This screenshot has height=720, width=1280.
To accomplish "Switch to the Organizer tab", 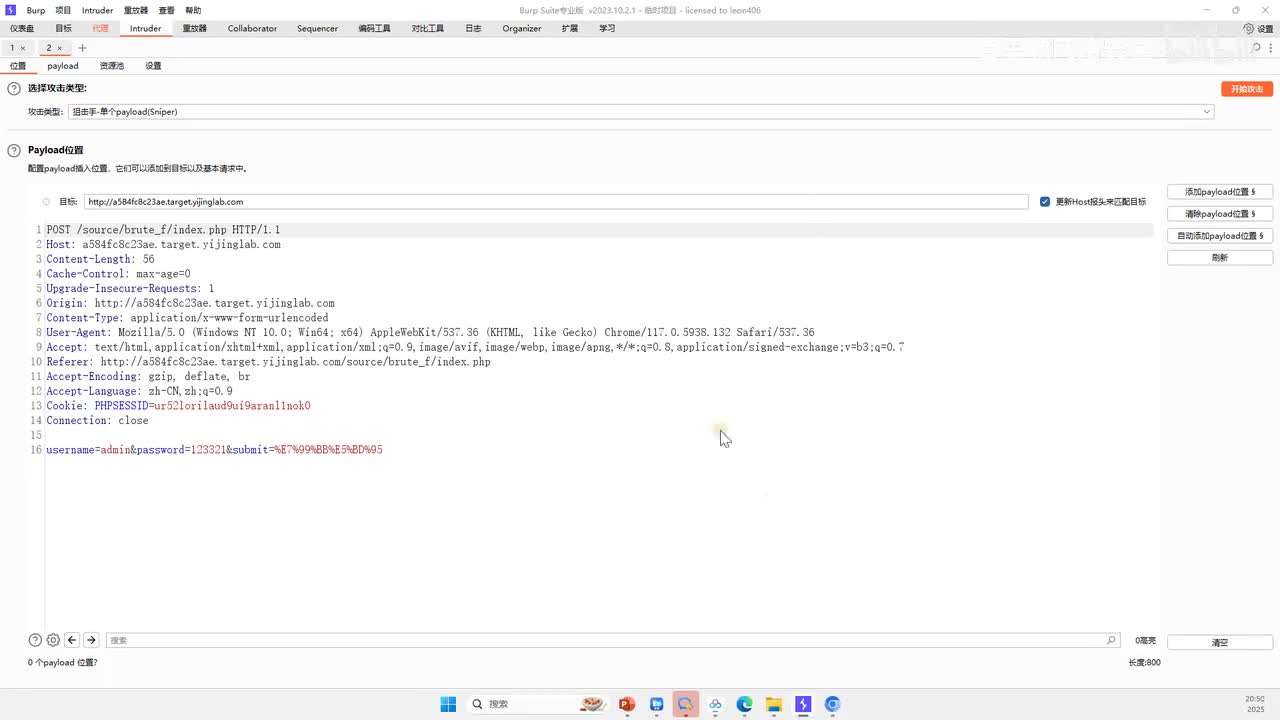I will [522, 29].
